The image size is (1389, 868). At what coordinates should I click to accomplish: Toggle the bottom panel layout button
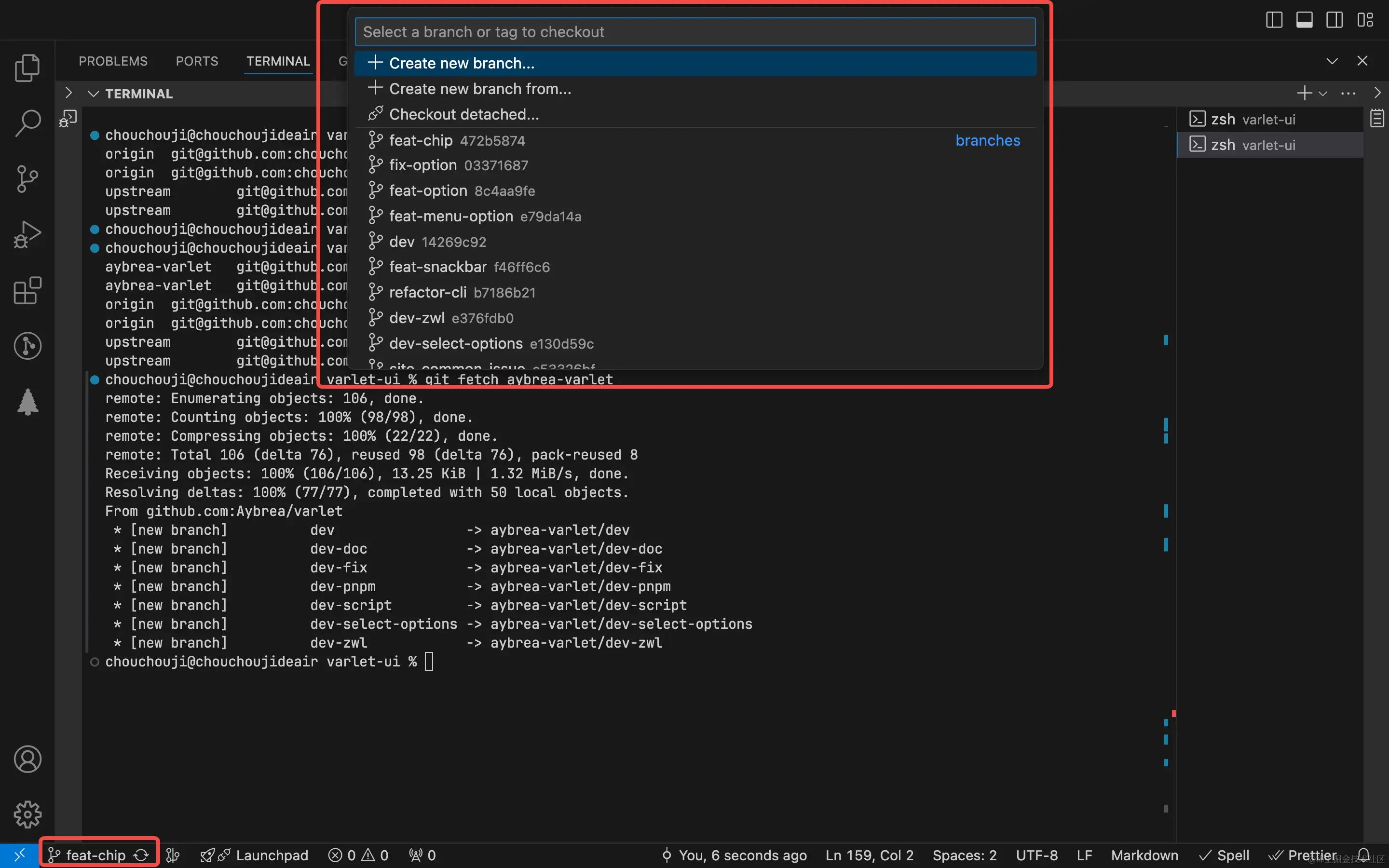click(1304, 20)
